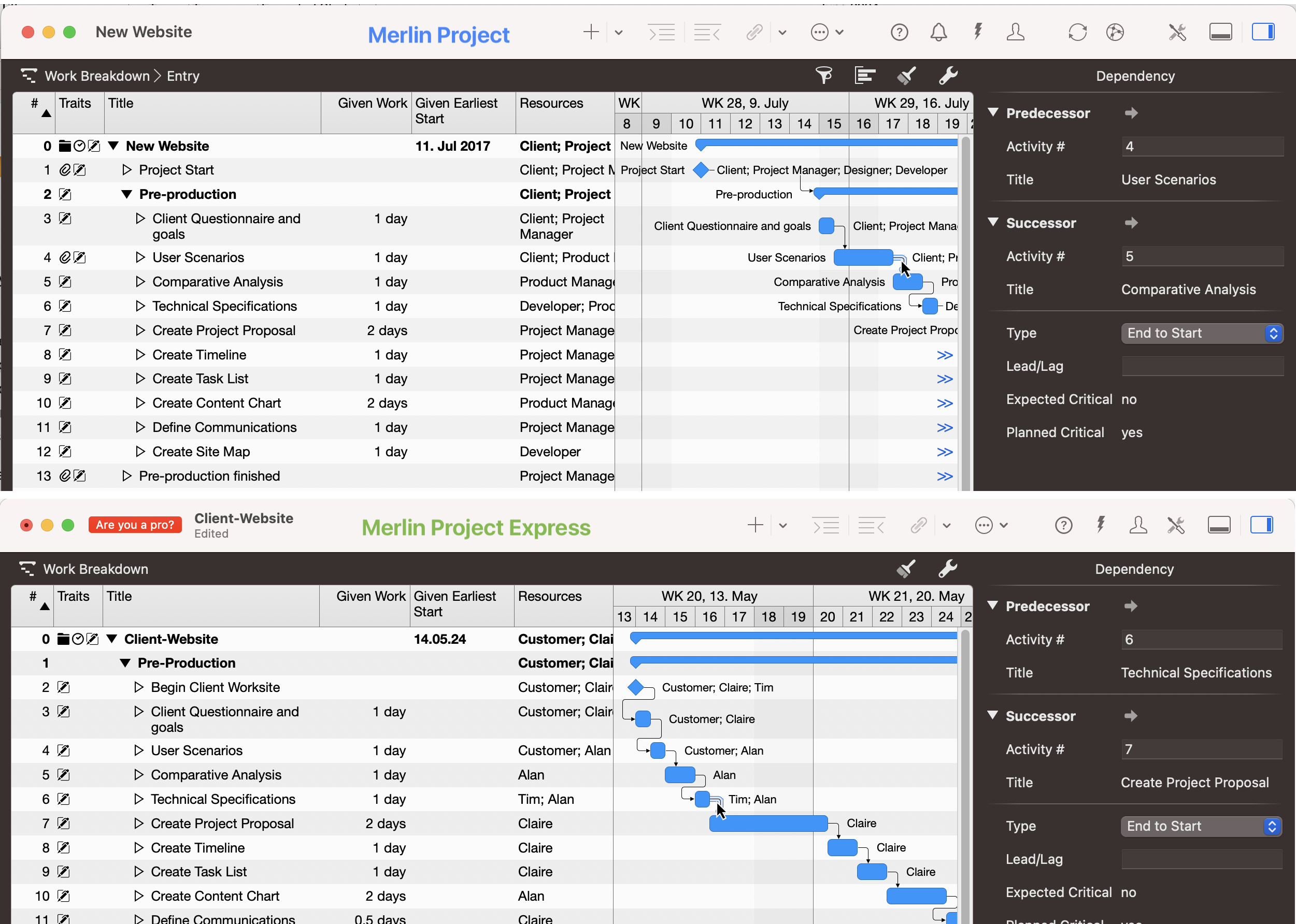
Task: Click the wrench view options icon in Merlin Project view bar
Action: click(948, 75)
